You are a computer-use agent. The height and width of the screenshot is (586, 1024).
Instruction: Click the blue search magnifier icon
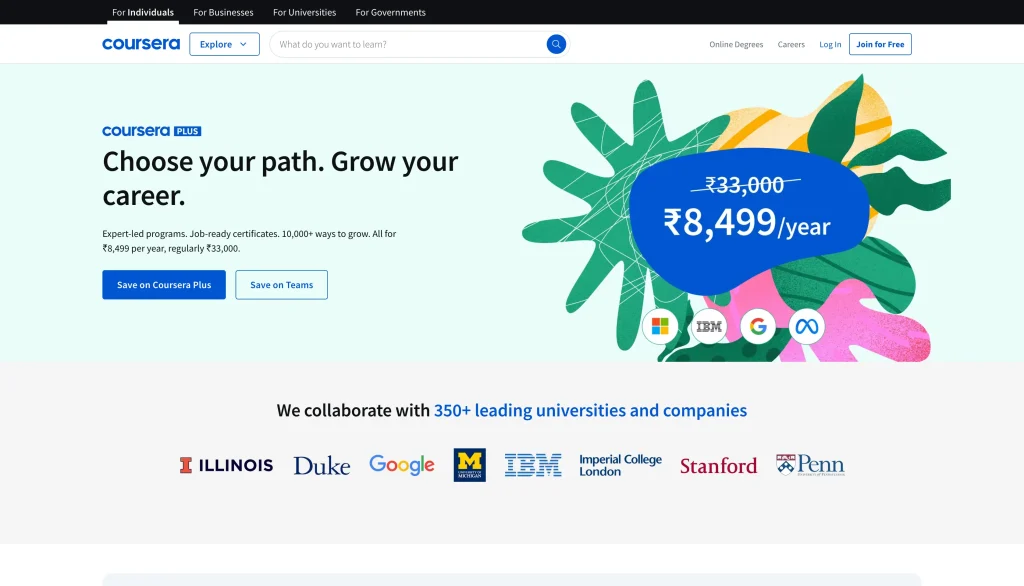[x=556, y=43]
